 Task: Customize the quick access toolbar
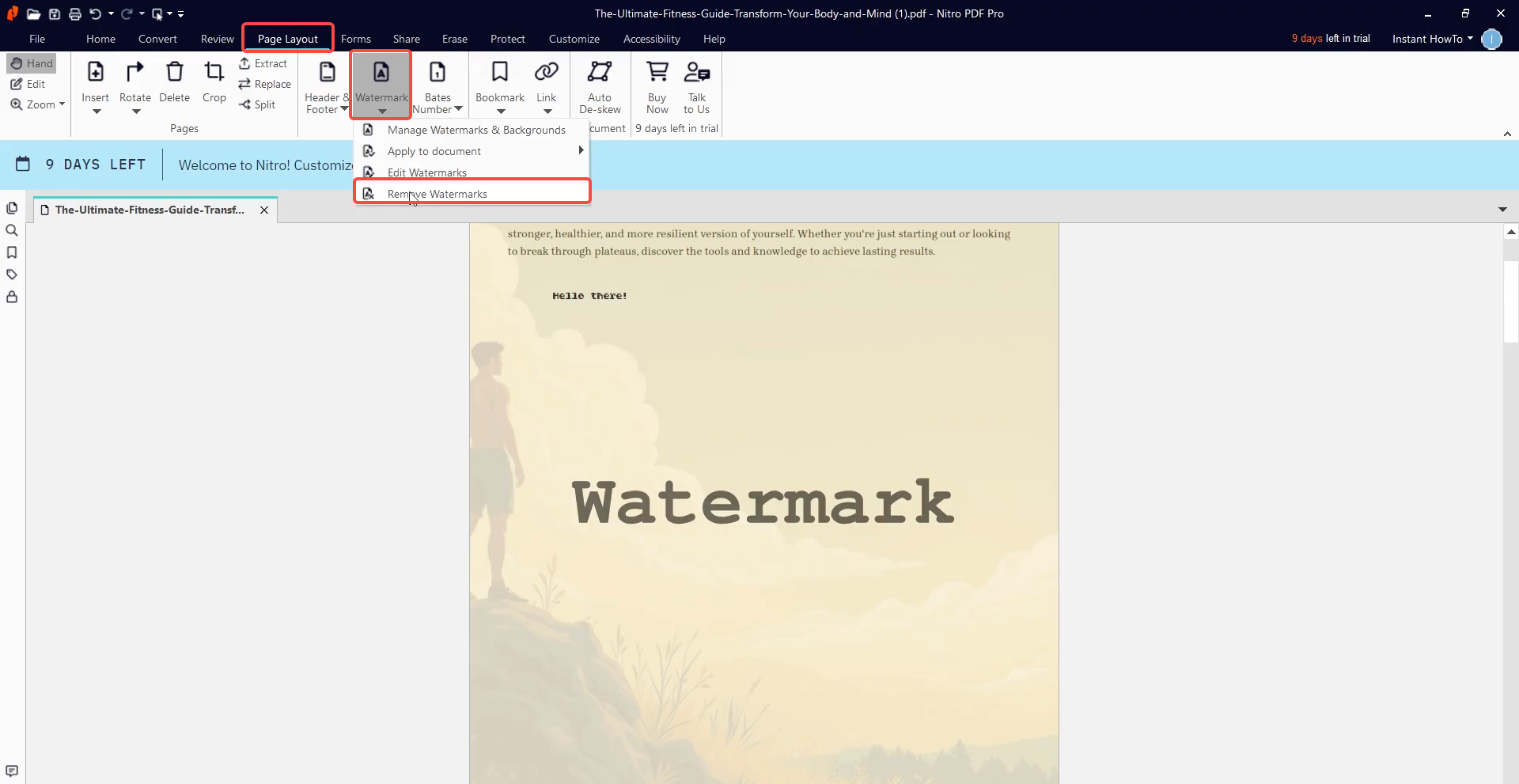tap(181, 13)
